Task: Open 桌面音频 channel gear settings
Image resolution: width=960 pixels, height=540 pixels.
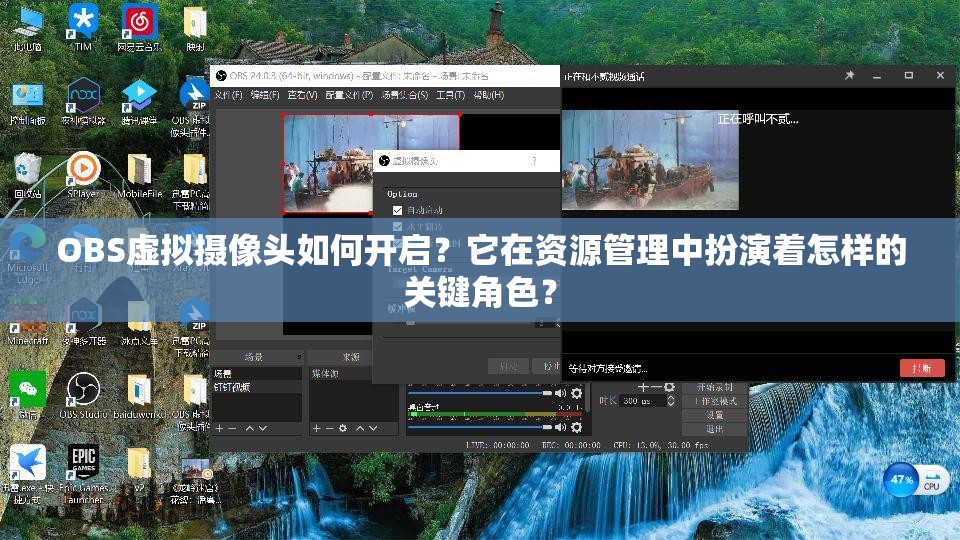Action: tap(576, 427)
